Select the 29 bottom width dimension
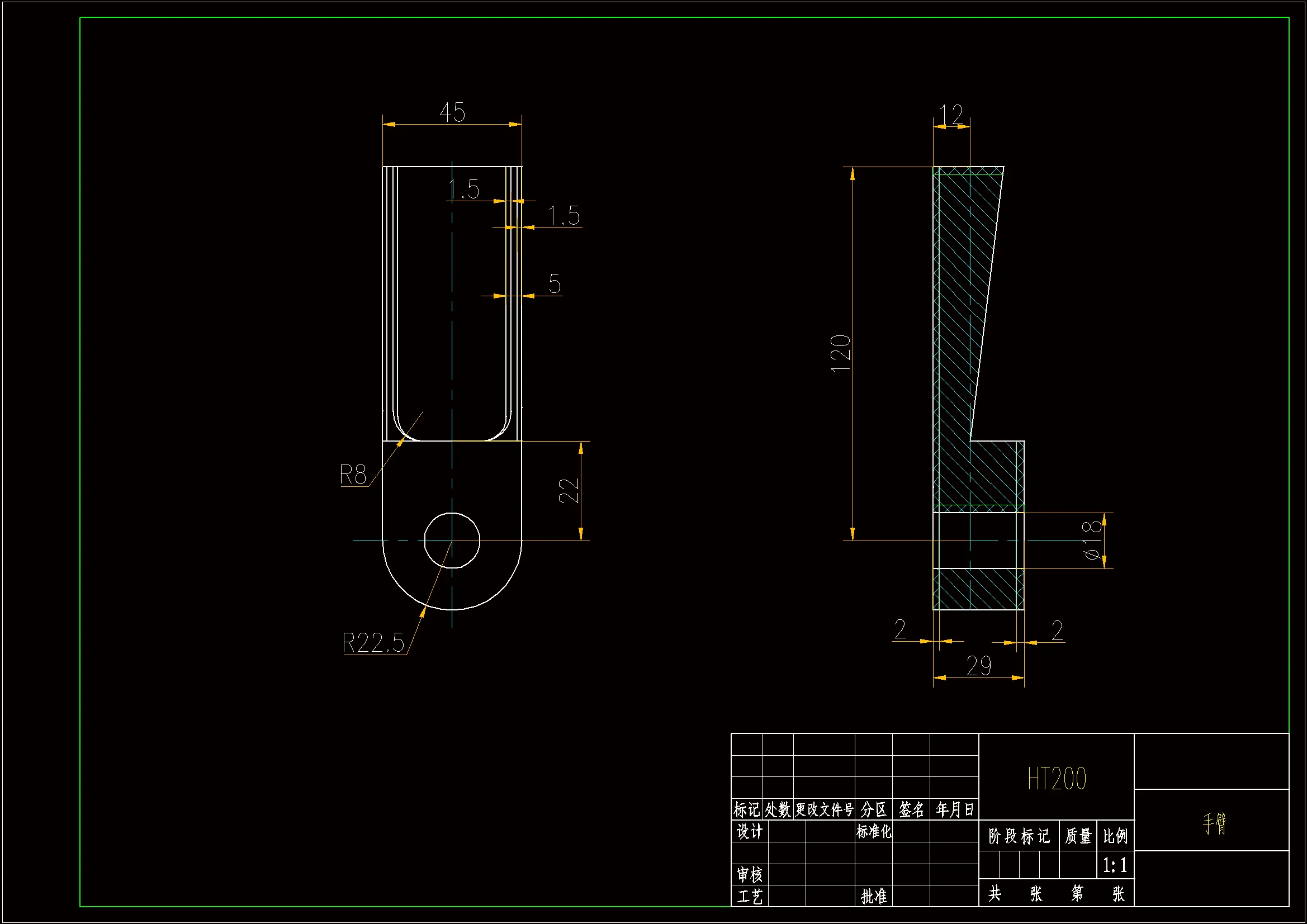 coord(978,666)
